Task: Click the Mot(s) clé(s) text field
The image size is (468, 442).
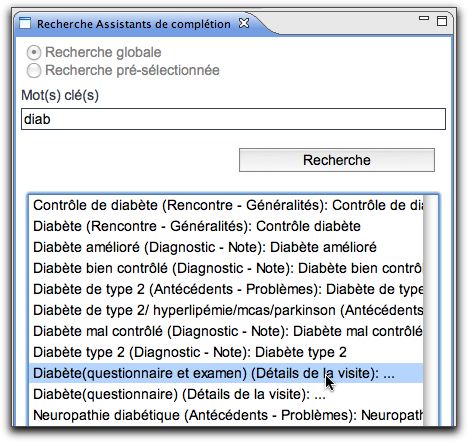Action: 233,119
